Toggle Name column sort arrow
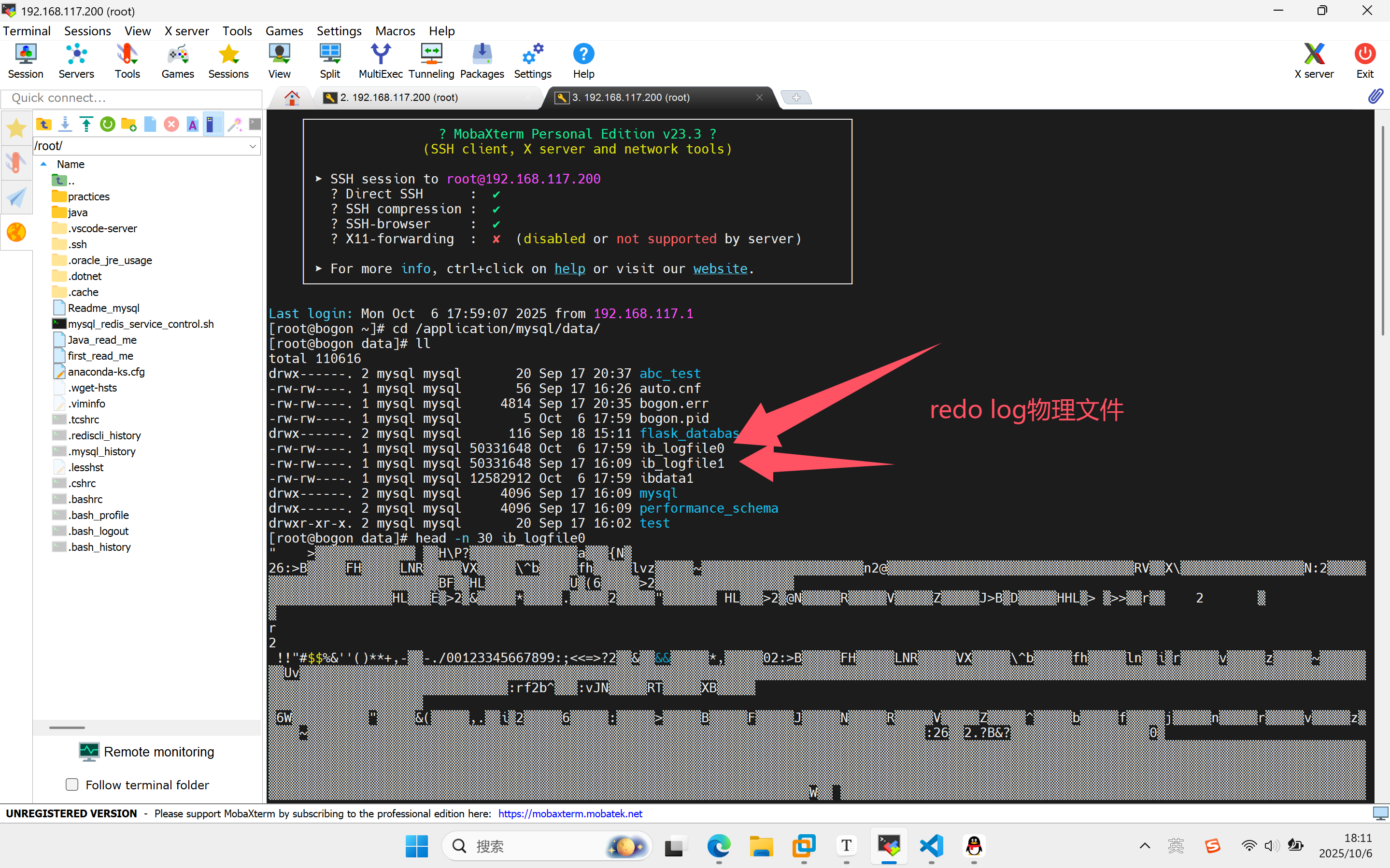This screenshot has height=868, width=1390. tap(43, 164)
